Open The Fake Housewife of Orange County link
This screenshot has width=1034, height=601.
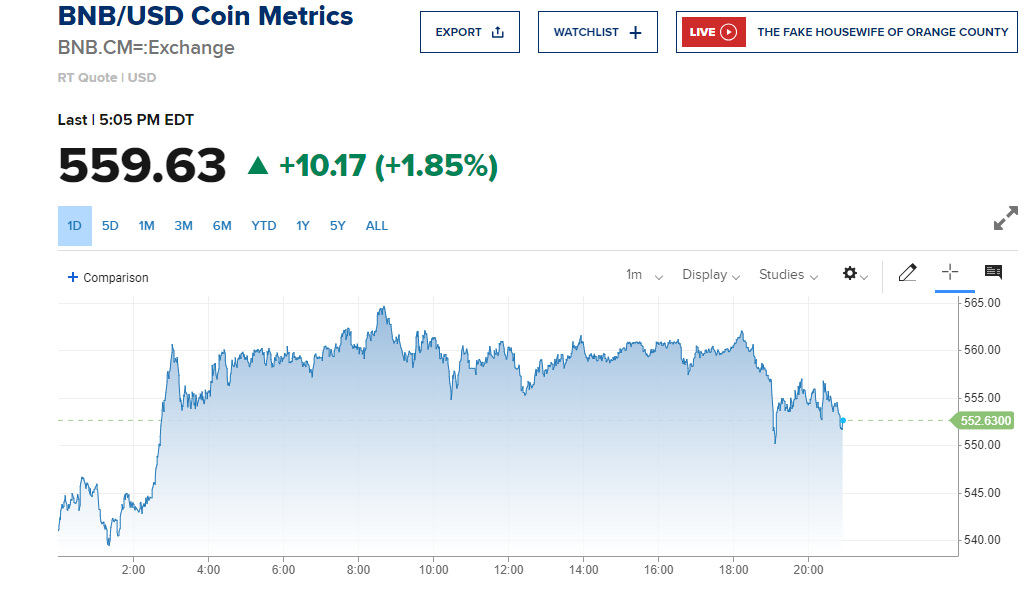click(x=882, y=32)
